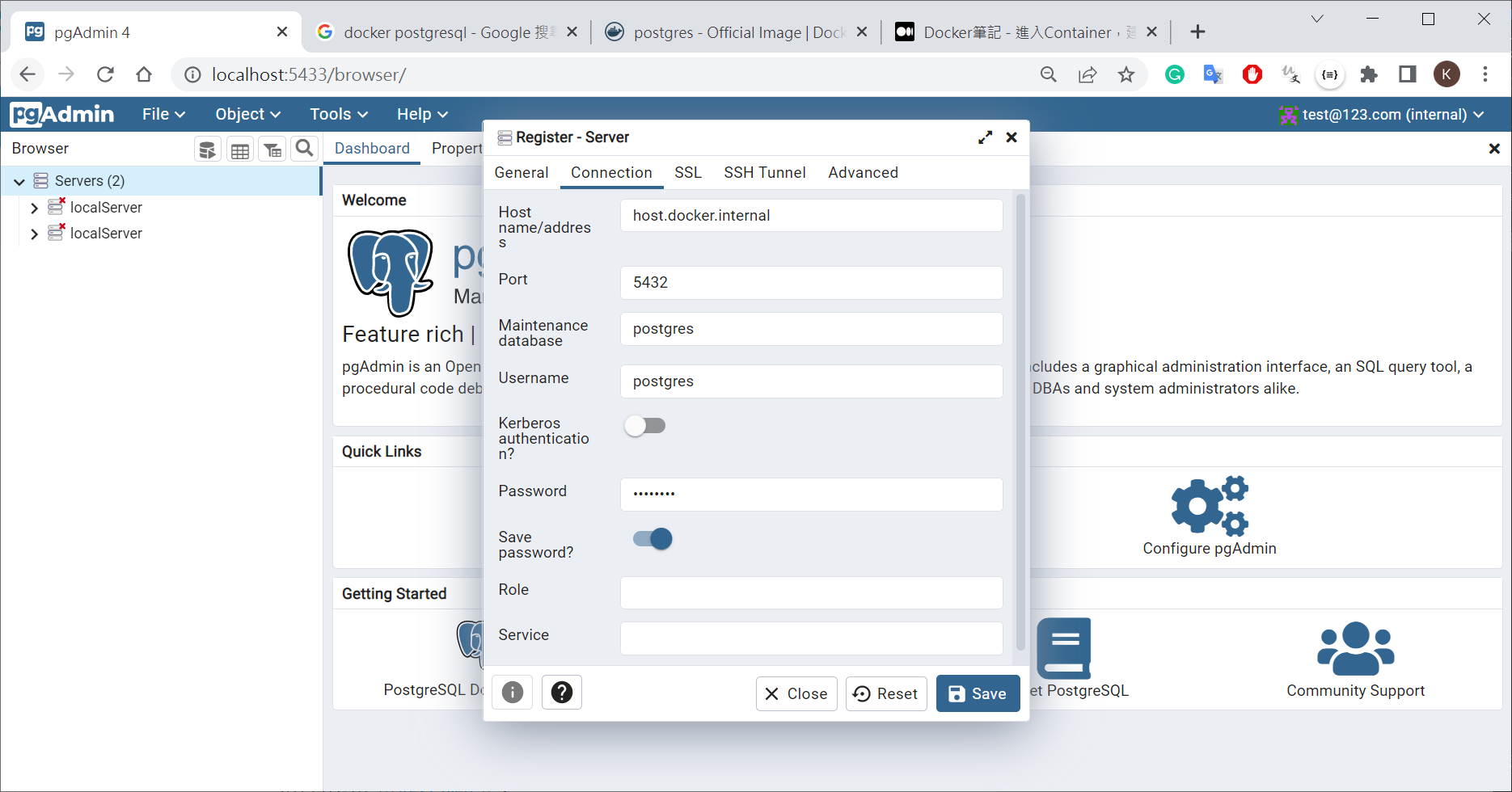
Task: Enable the Kerberos authentication toggle
Action: (x=645, y=426)
